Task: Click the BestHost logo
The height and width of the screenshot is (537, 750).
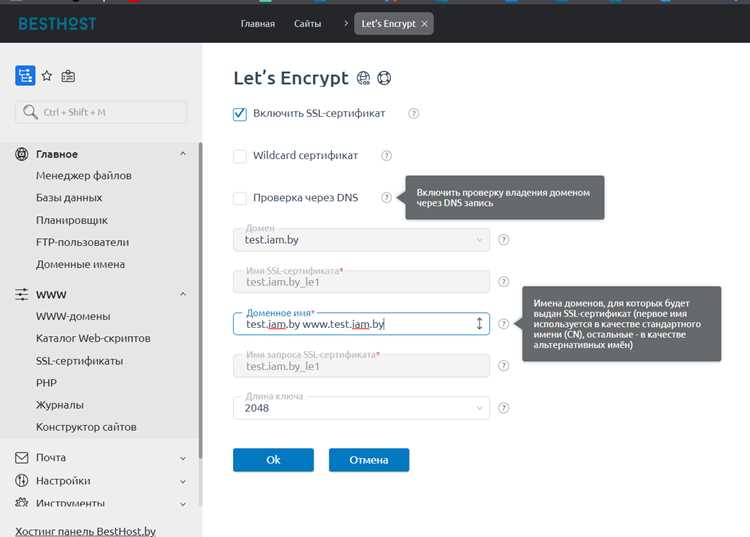Action: coord(57,23)
